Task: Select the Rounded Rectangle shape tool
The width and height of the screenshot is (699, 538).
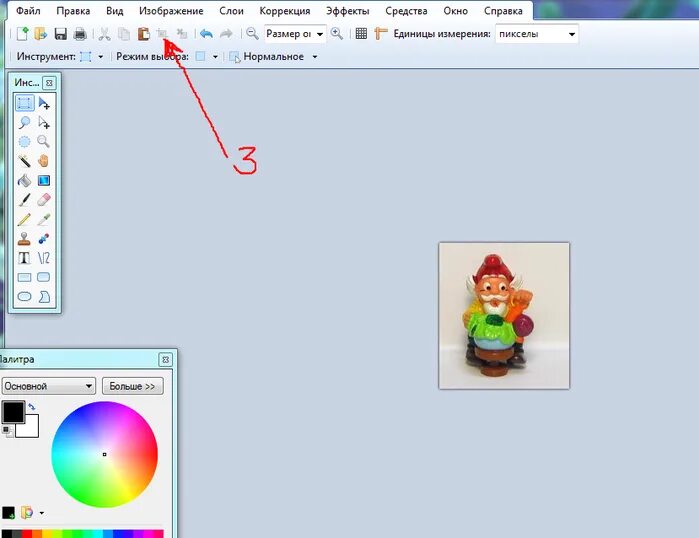Action: 44,277
